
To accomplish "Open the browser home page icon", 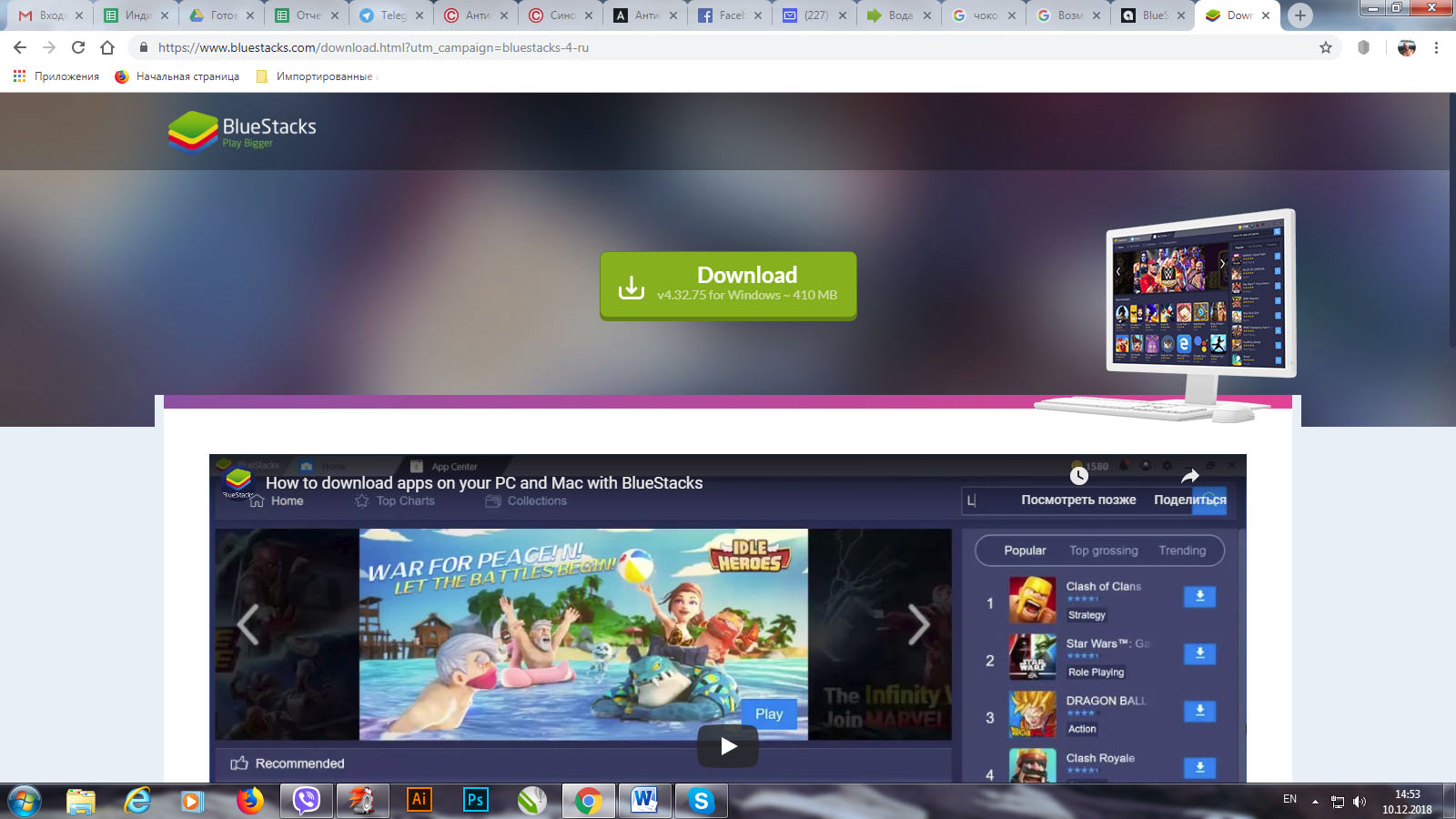I will point(107,47).
